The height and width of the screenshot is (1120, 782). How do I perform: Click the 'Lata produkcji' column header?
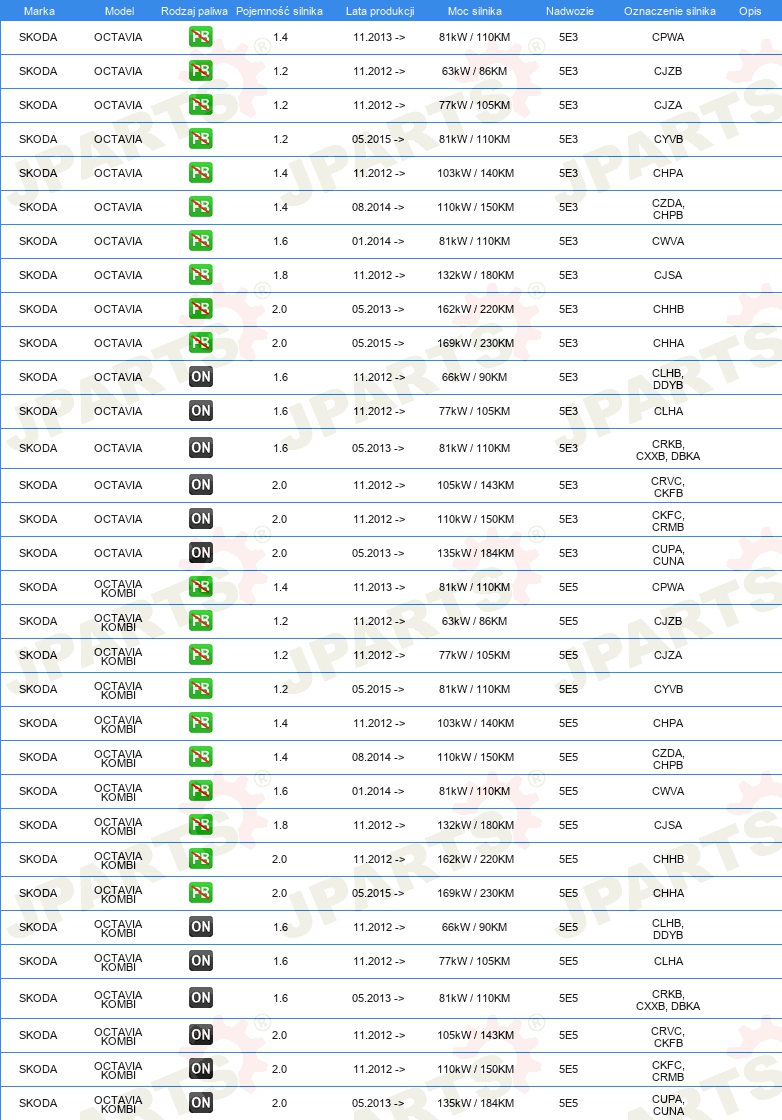[380, 11]
